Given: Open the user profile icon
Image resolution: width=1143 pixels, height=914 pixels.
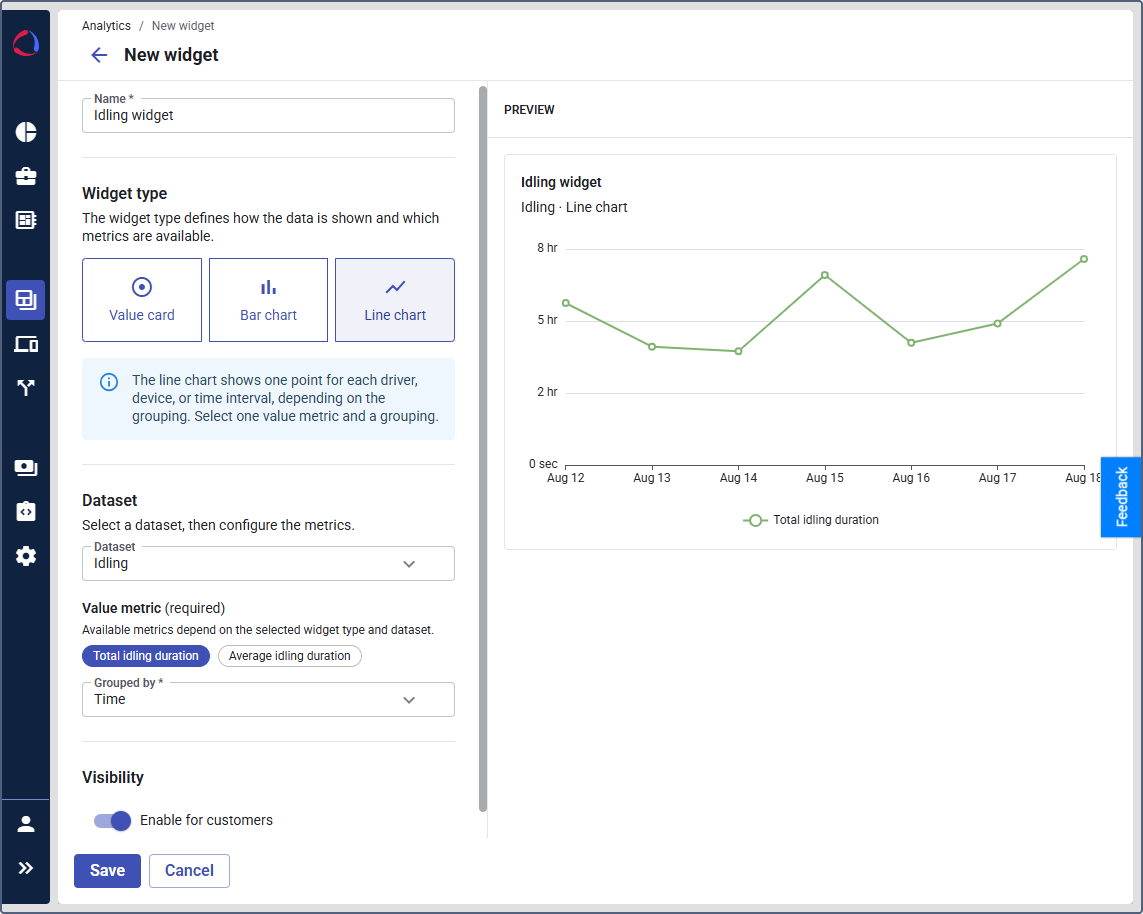Looking at the screenshot, I should [26, 824].
